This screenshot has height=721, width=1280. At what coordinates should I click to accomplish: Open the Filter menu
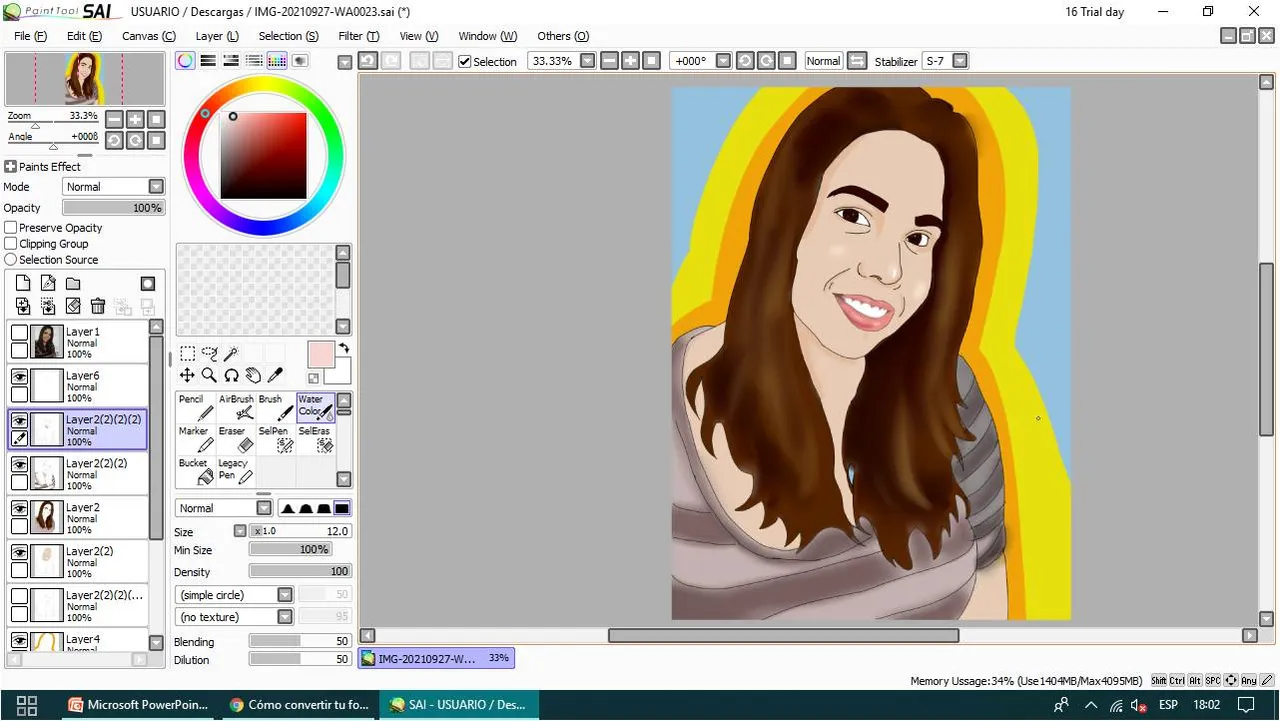(358, 36)
